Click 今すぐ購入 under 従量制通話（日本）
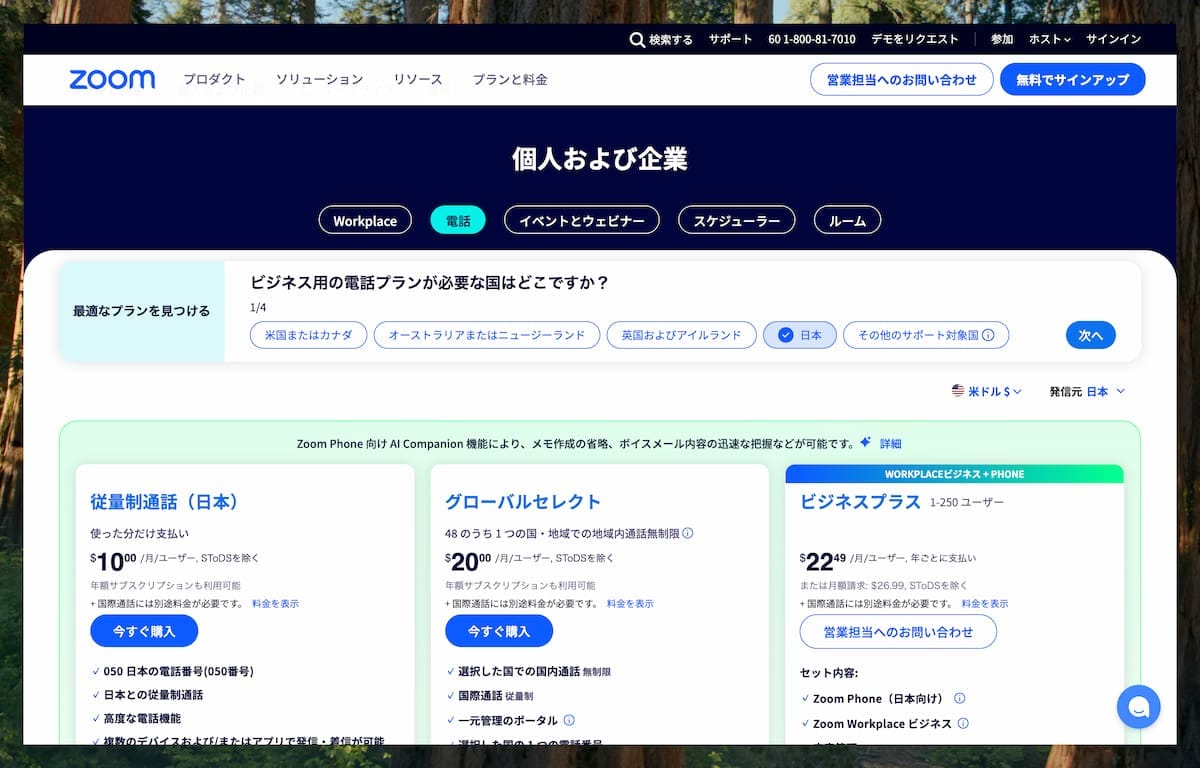This screenshot has width=1200, height=768. click(x=144, y=631)
